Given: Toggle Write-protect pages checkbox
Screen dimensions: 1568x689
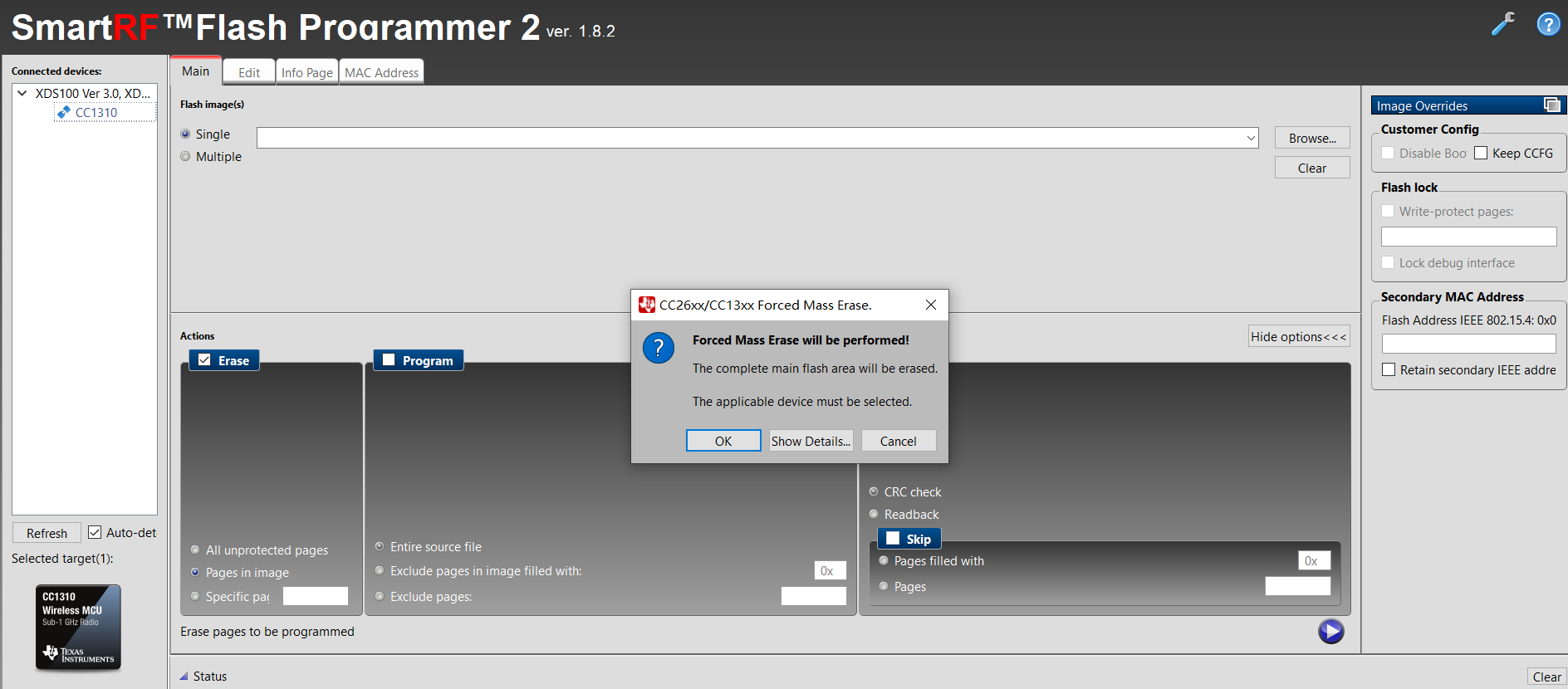Looking at the screenshot, I should (1388, 211).
